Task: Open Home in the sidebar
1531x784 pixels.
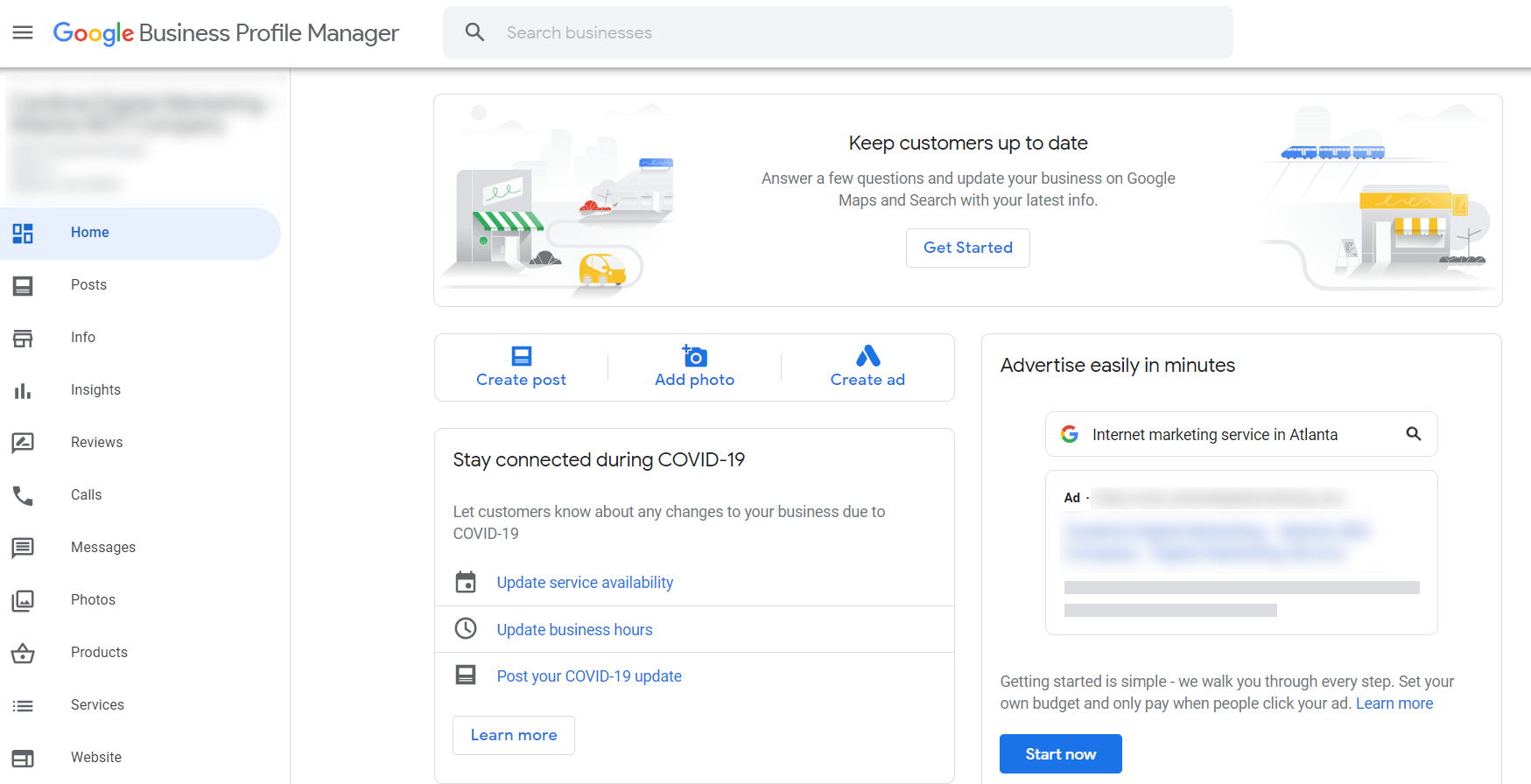Action: pos(140,233)
